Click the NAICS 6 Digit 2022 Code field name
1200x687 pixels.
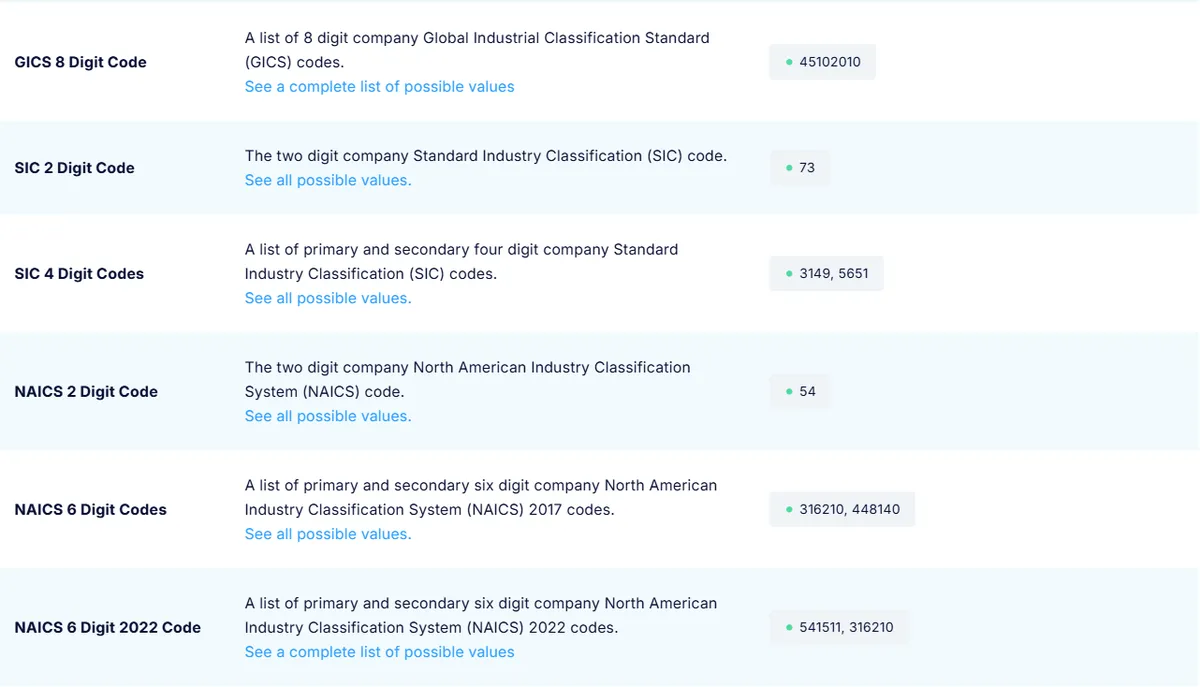(x=107, y=628)
